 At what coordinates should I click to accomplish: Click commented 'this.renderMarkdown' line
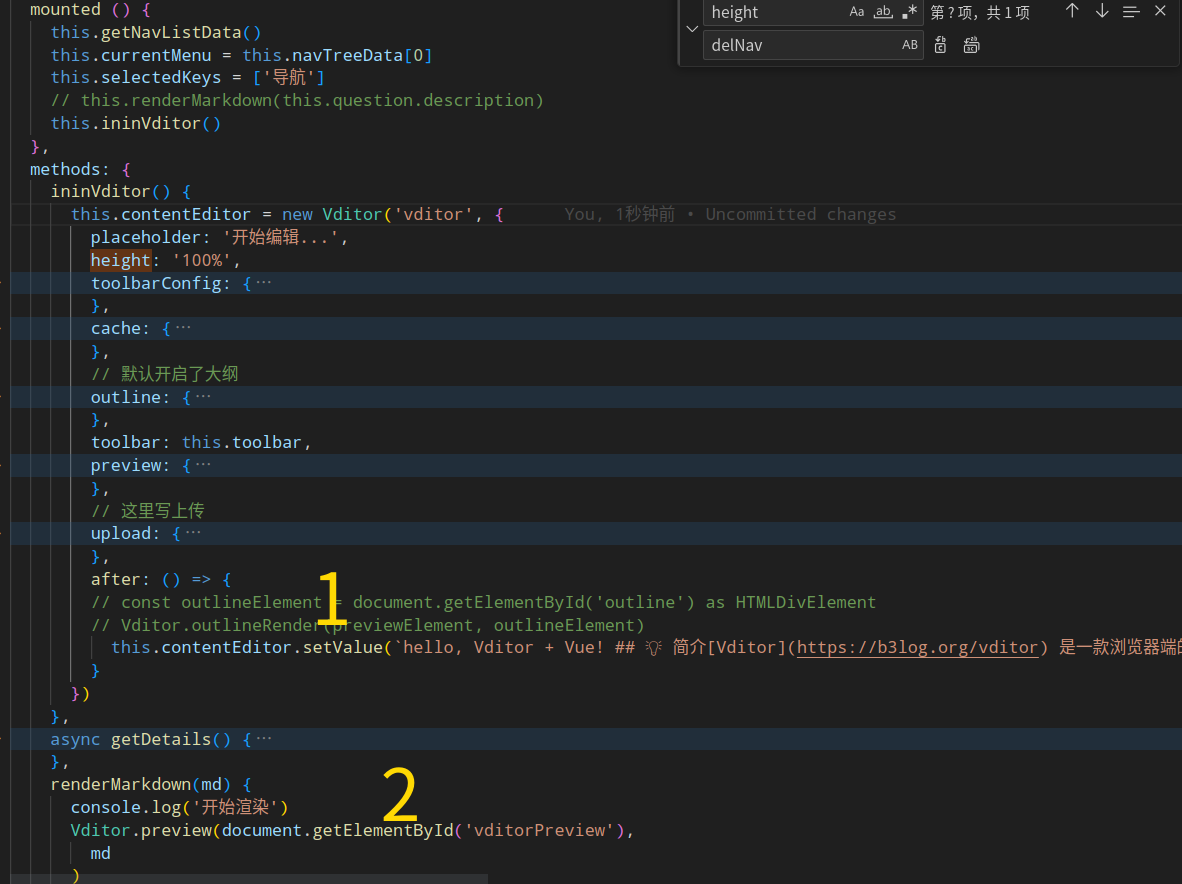pos(297,100)
